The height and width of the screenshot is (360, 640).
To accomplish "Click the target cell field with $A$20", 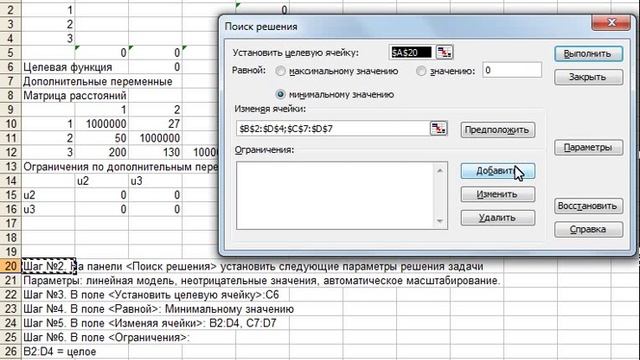I will click(411, 53).
